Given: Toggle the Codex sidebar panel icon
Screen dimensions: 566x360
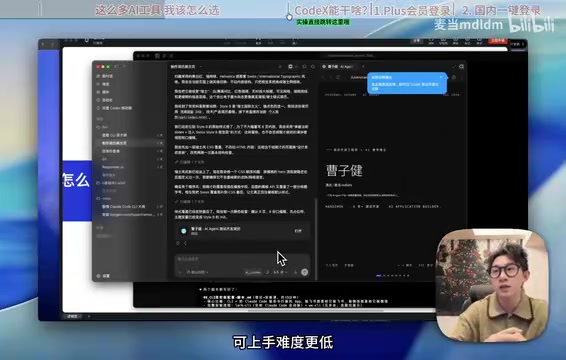Looking at the screenshot, I should pos(116,67).
